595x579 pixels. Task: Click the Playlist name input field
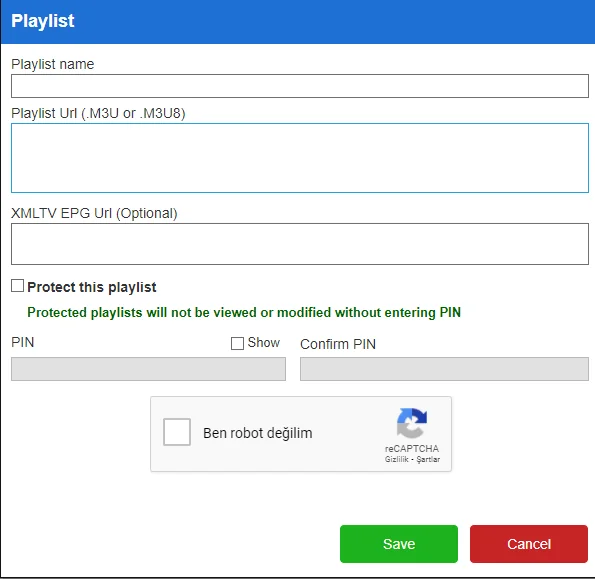[x=300, y=86]
